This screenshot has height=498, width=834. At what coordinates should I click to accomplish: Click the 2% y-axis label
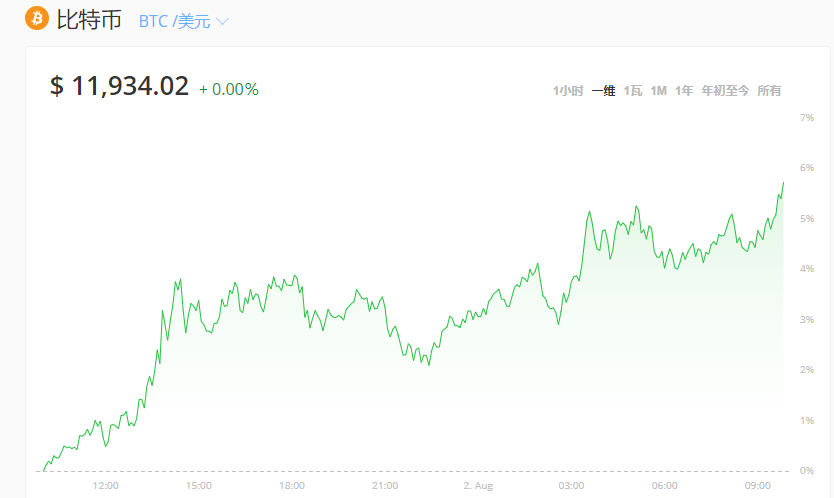807,369
